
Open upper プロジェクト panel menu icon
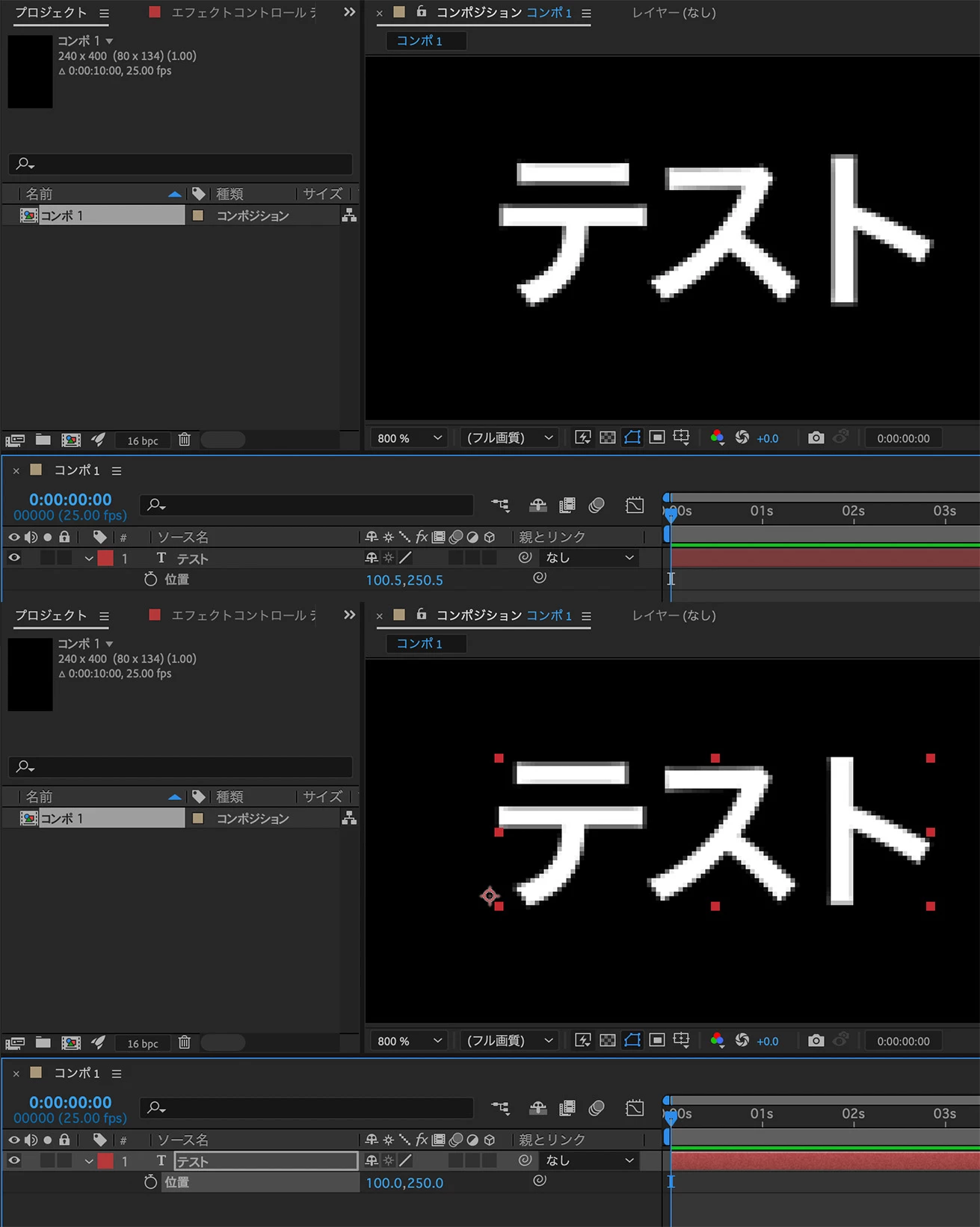click(104, 13)
